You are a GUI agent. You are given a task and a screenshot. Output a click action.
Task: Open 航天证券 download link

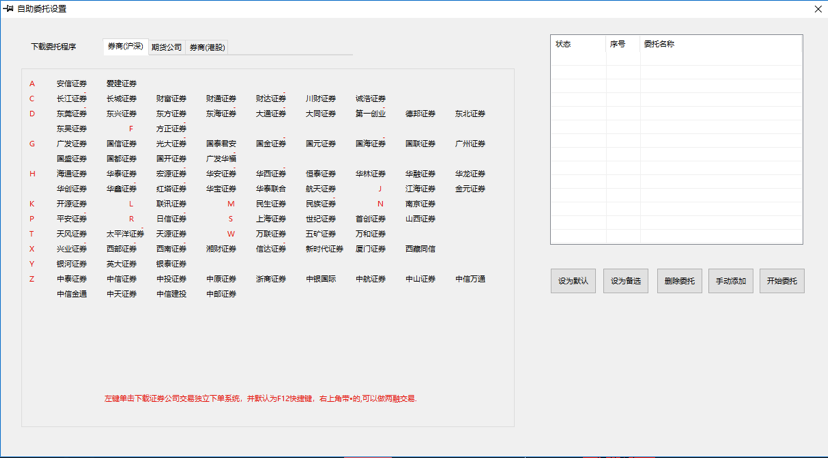point(321,189)
